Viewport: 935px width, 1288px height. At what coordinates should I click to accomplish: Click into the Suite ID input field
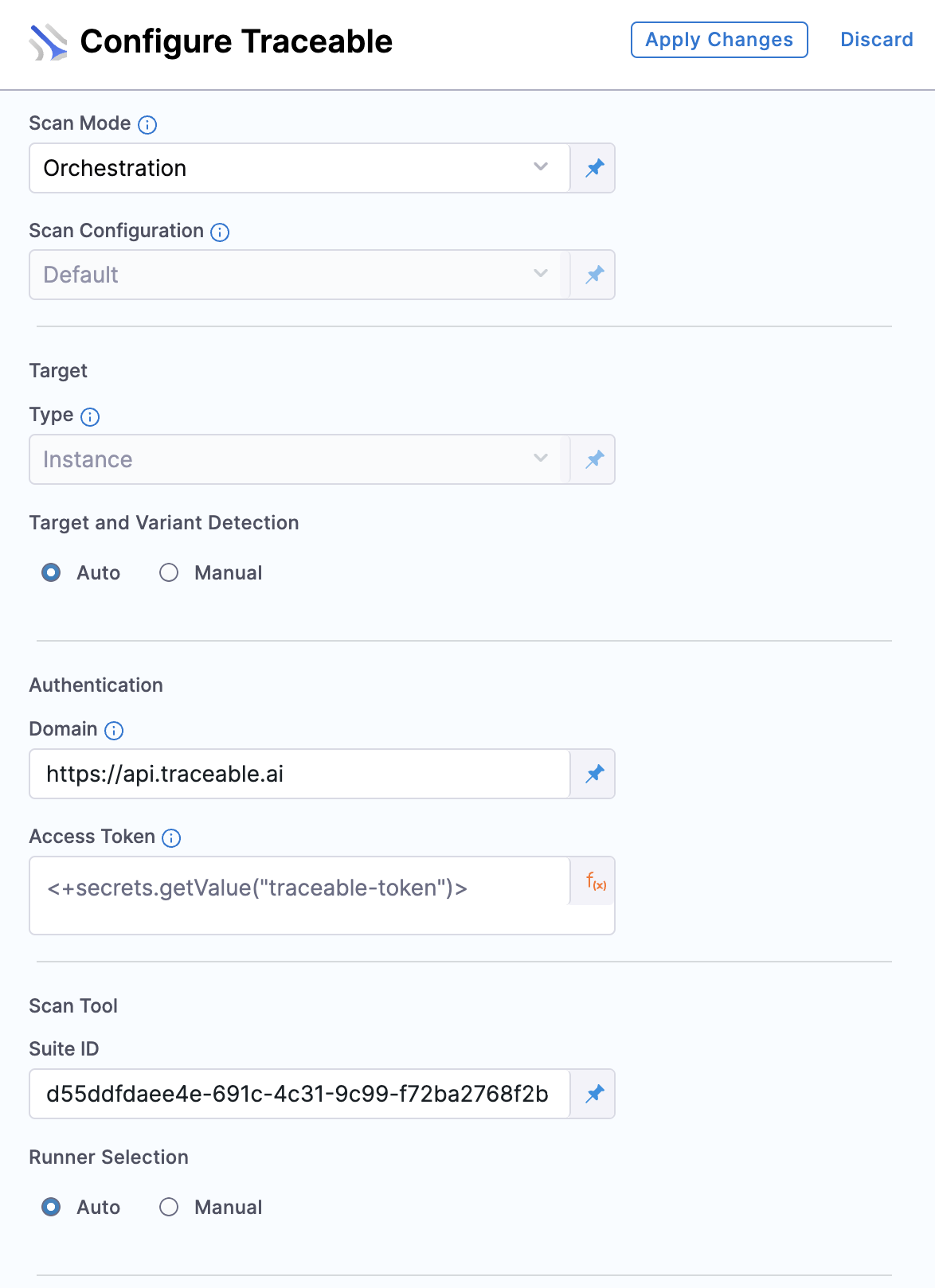299,1094
